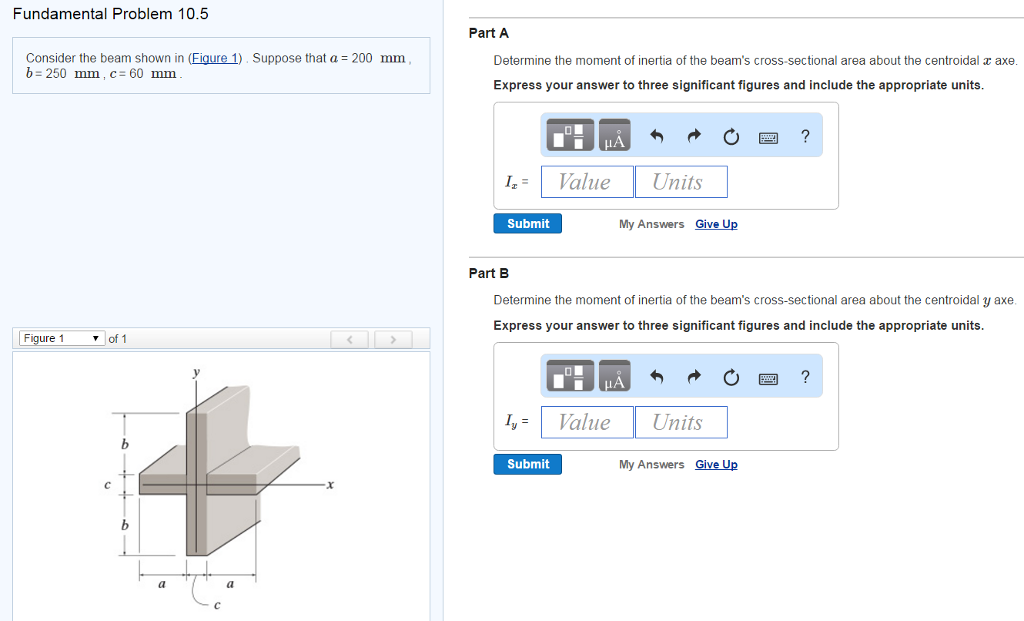Image resolution: width=1024 pixels, height=621 pixels.
Task: Open µÅ symbols tool in Part B
Action: click(615, 375)
